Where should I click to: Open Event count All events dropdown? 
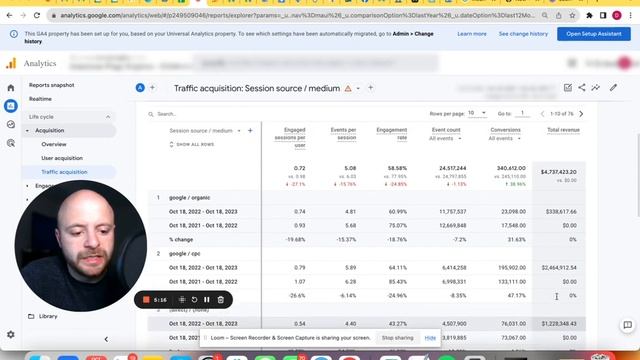point(445,139)
